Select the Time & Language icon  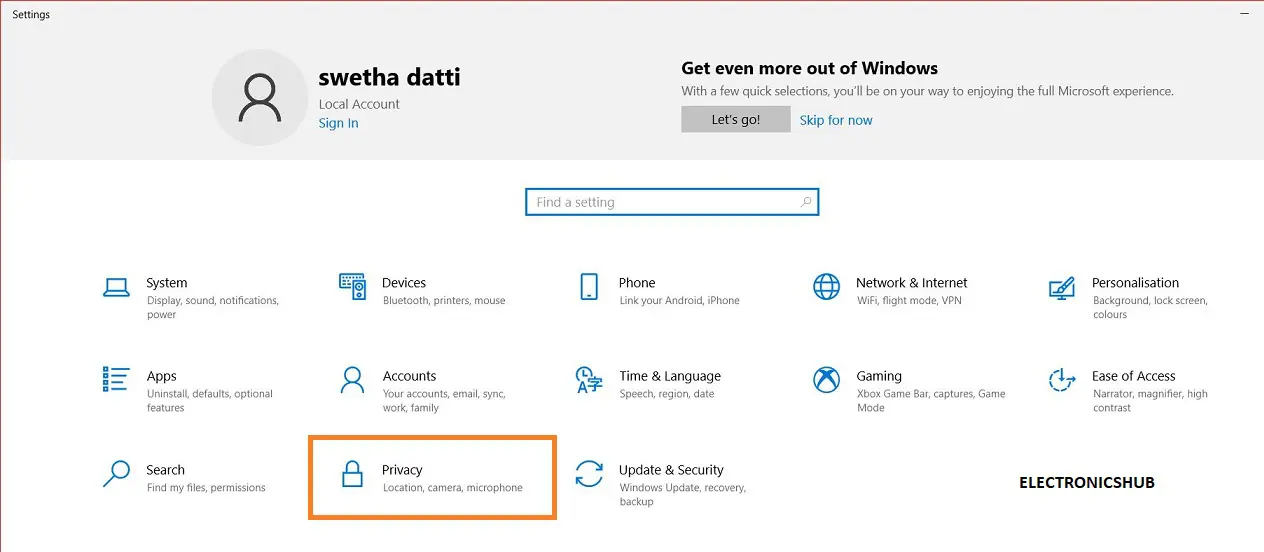coord(589,380)
